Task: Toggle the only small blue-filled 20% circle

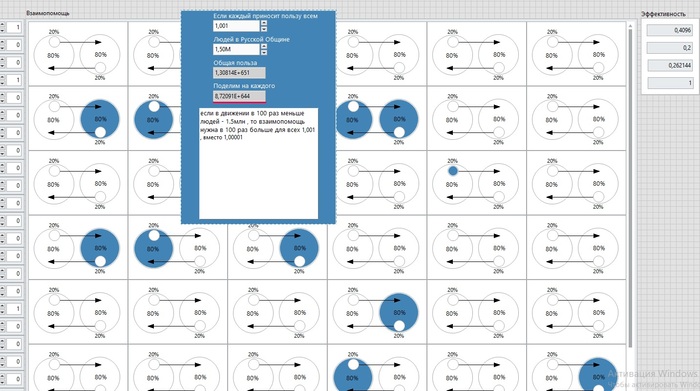Action: tap(453, 171)
